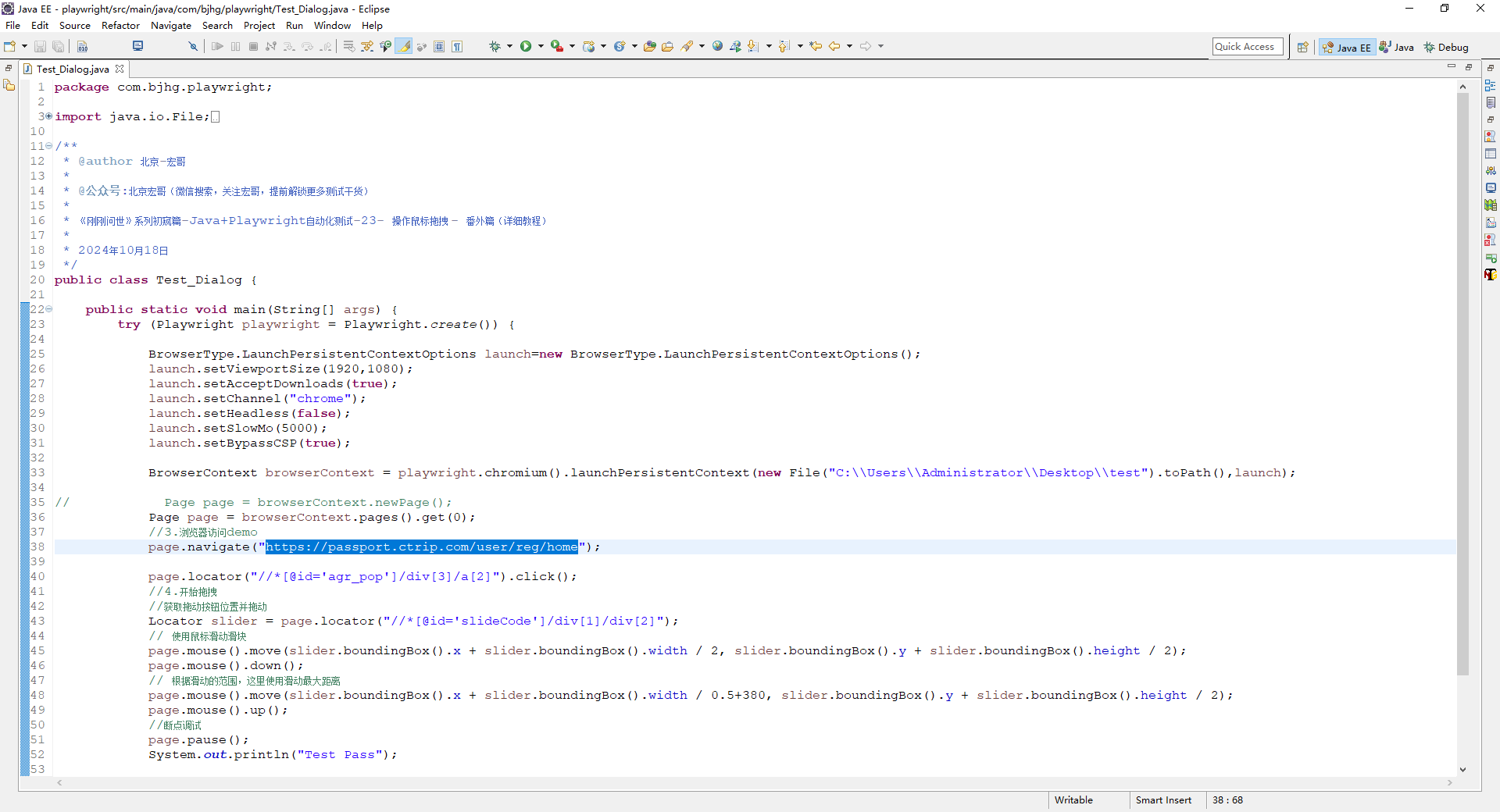Expand folded imports on line 3
Screen dimensions: 1500x812
(x=48, y=116)
